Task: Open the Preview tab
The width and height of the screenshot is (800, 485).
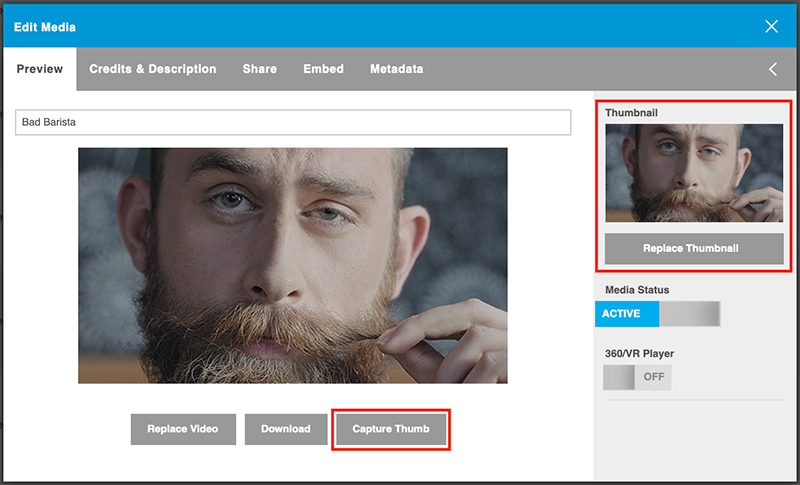Action: tap(40, 69)
